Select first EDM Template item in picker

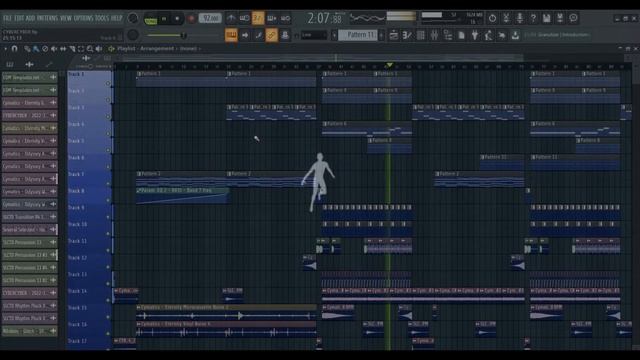pyautogui.click(x=29, y=77)
